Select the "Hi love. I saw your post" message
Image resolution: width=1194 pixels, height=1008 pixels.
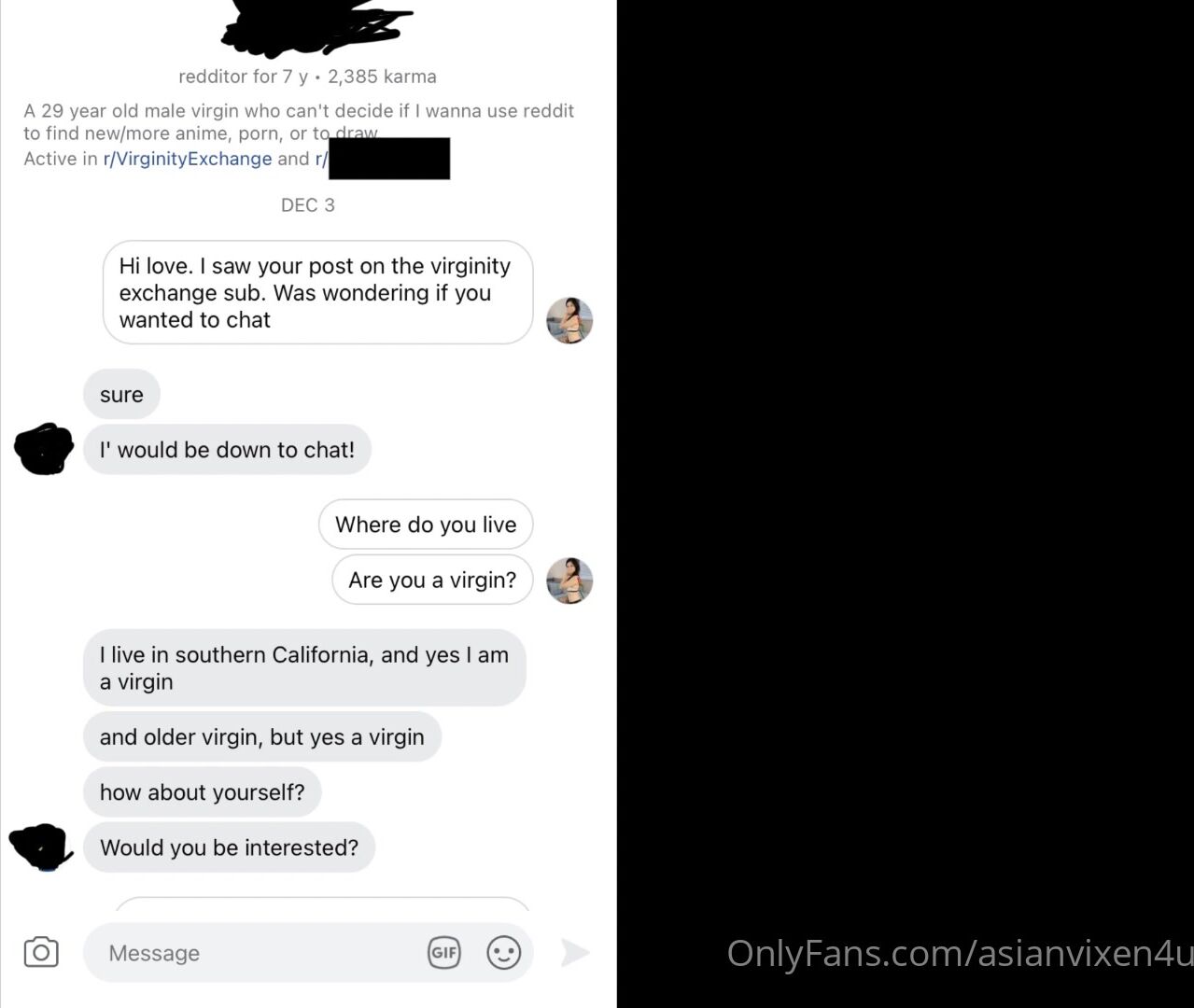pyautogui.click(x=317, y=292)
